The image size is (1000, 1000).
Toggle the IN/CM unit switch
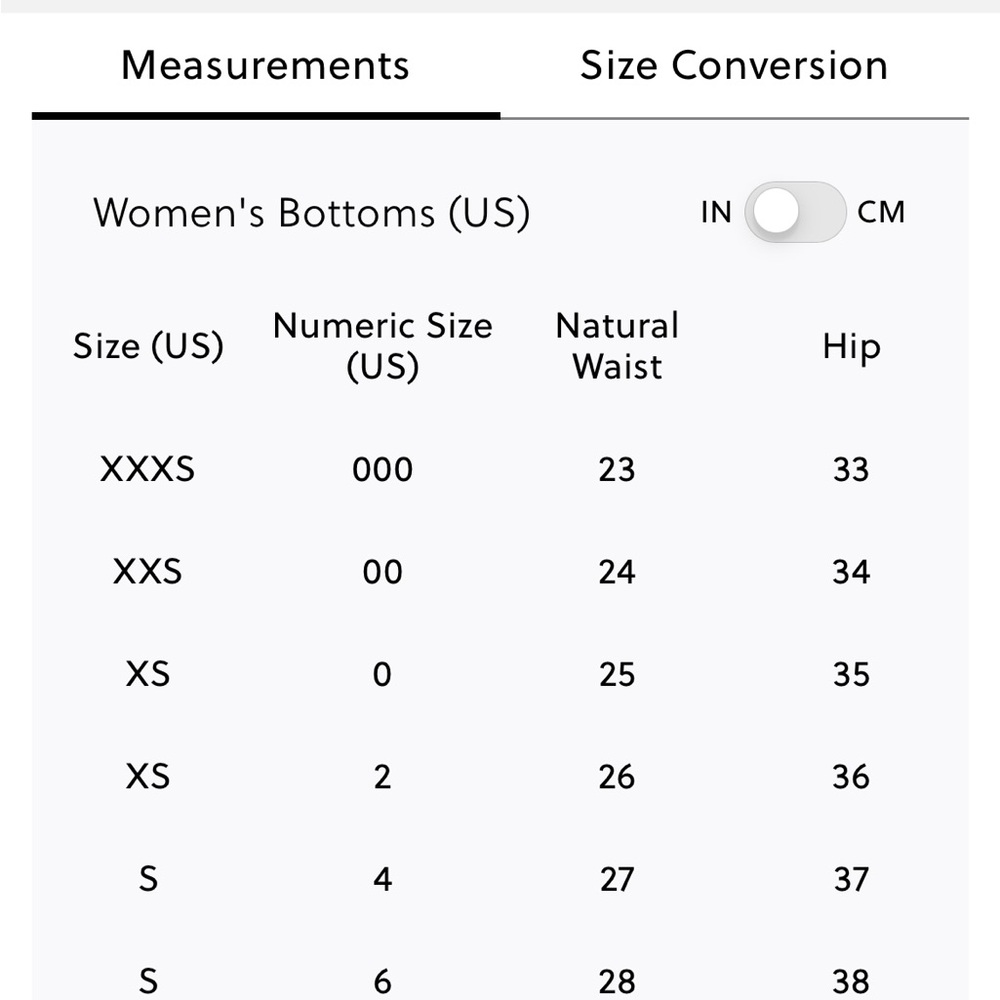(795, 212)
